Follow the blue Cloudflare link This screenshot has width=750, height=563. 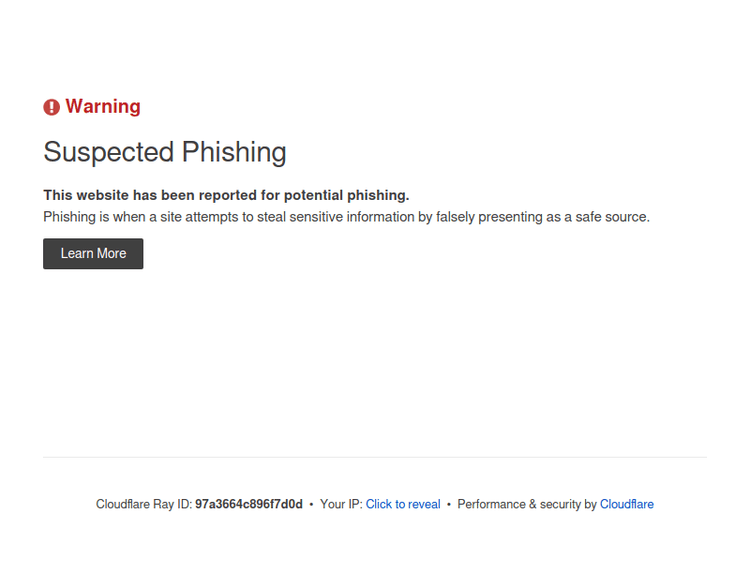pos(626,504)
